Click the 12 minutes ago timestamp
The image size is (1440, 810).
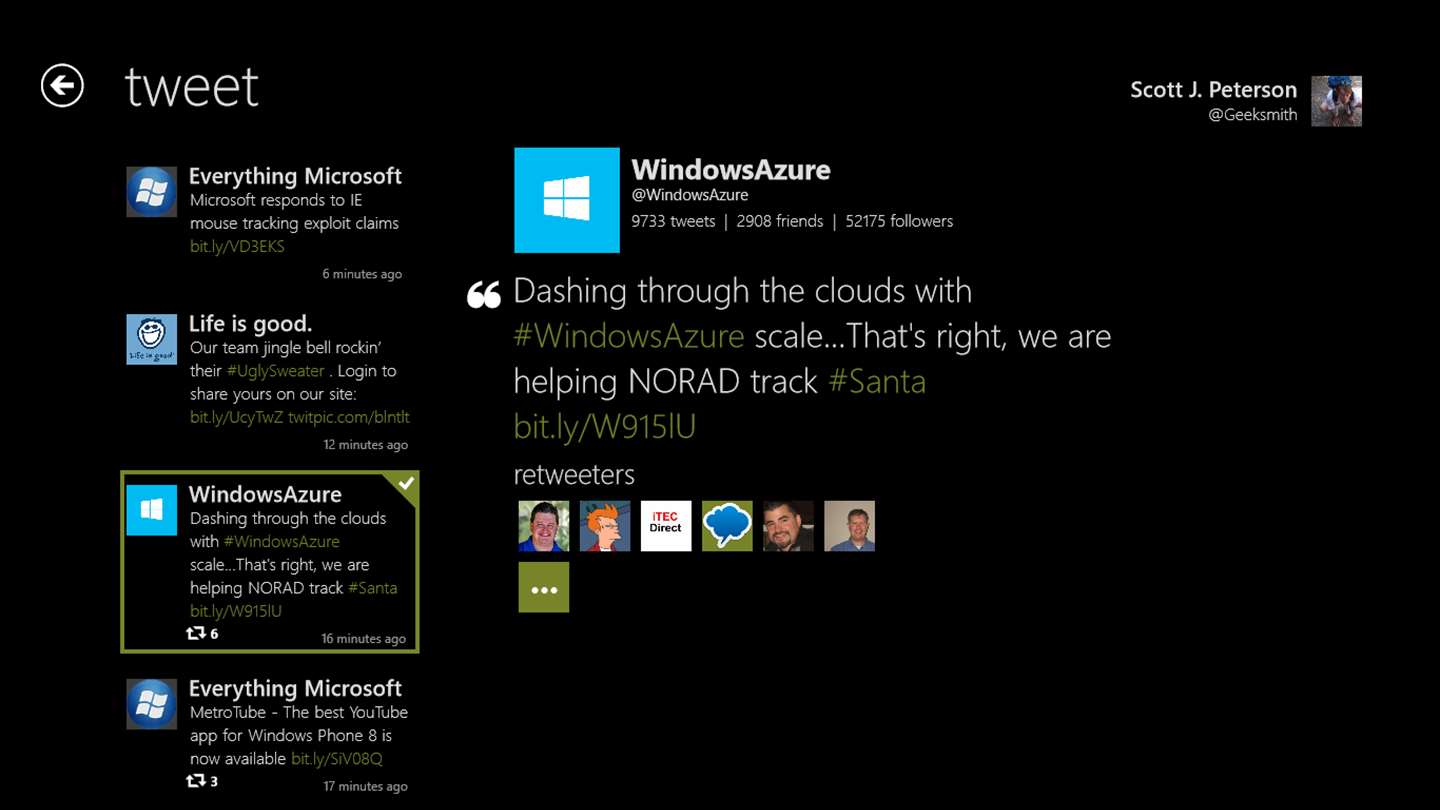point(365,445)
